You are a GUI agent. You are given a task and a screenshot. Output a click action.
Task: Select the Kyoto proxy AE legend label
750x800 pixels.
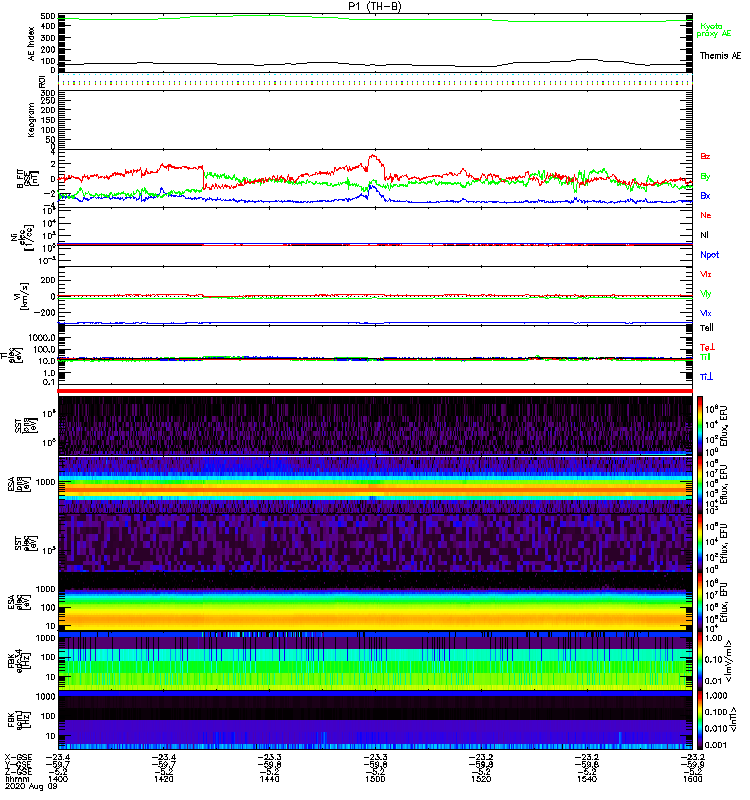tap(714, 30)
